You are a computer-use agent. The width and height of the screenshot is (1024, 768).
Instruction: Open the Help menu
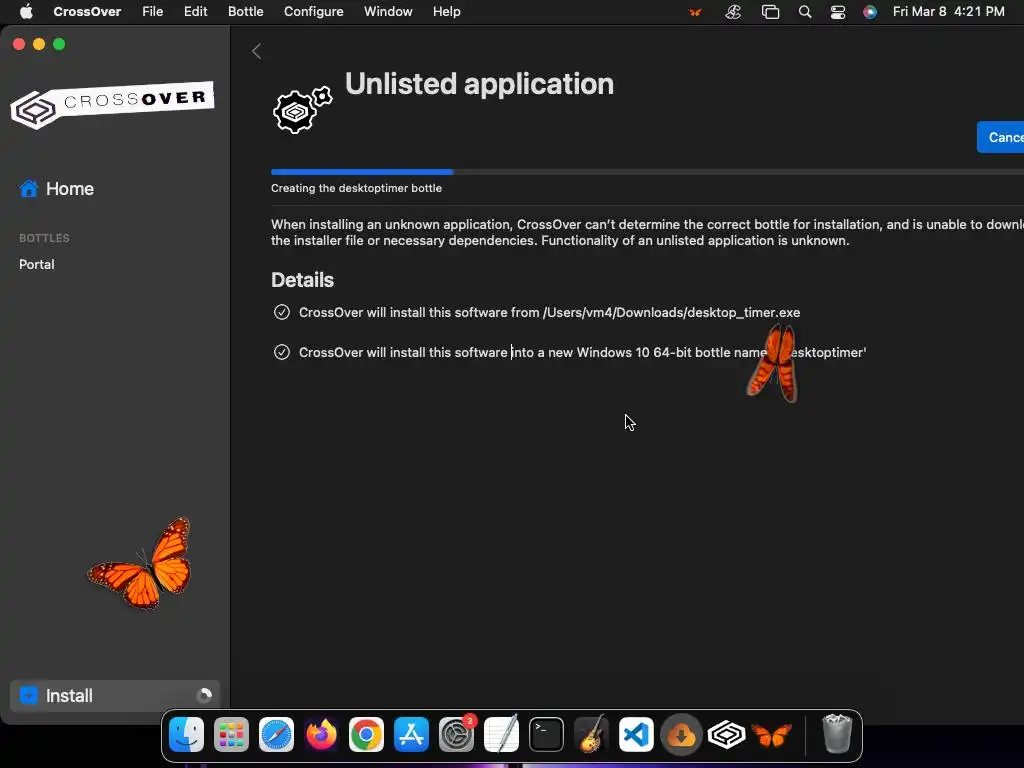[x=447, y=12]
